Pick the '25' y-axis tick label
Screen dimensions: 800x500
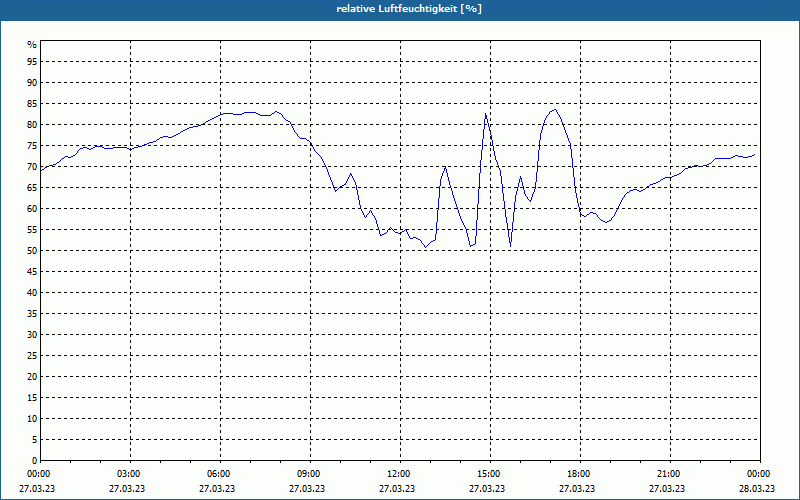pos(32,356)
